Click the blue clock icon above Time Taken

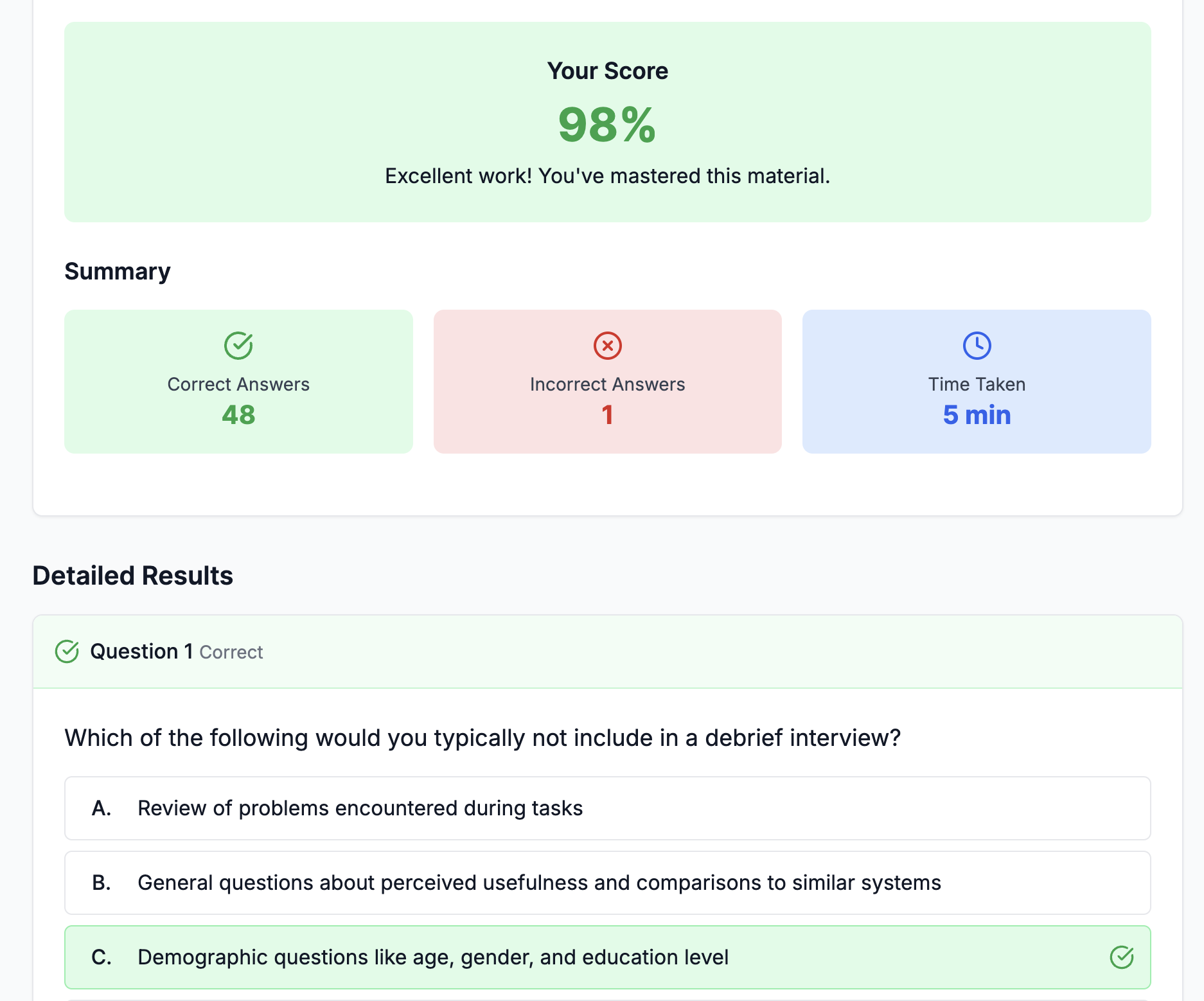coord(977,346)
